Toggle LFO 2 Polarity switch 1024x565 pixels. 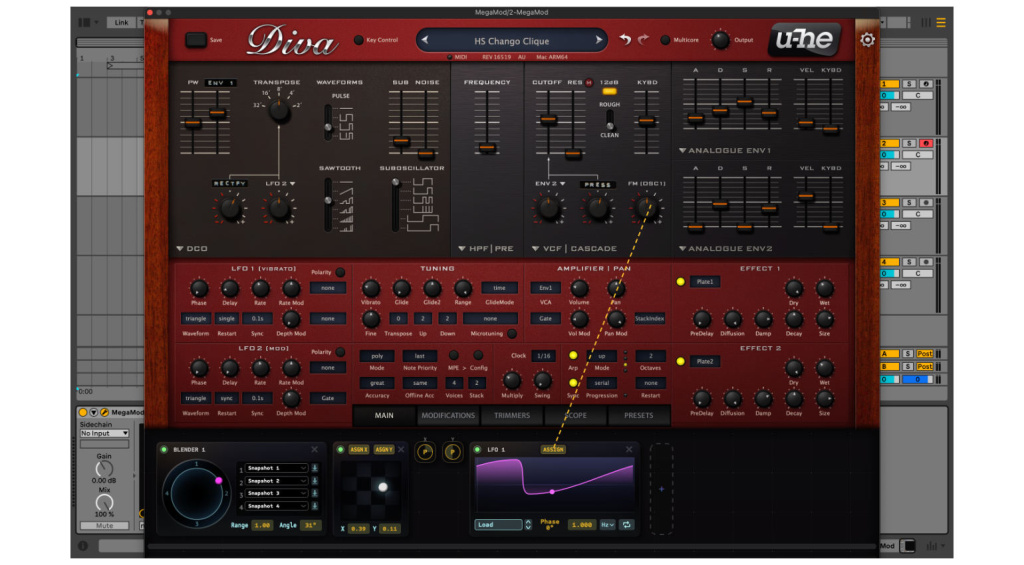point(340,352)
